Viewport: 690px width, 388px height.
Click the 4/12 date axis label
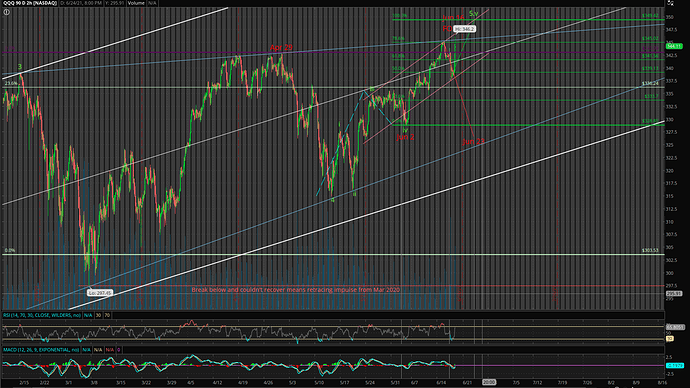[x=217, y=383]
